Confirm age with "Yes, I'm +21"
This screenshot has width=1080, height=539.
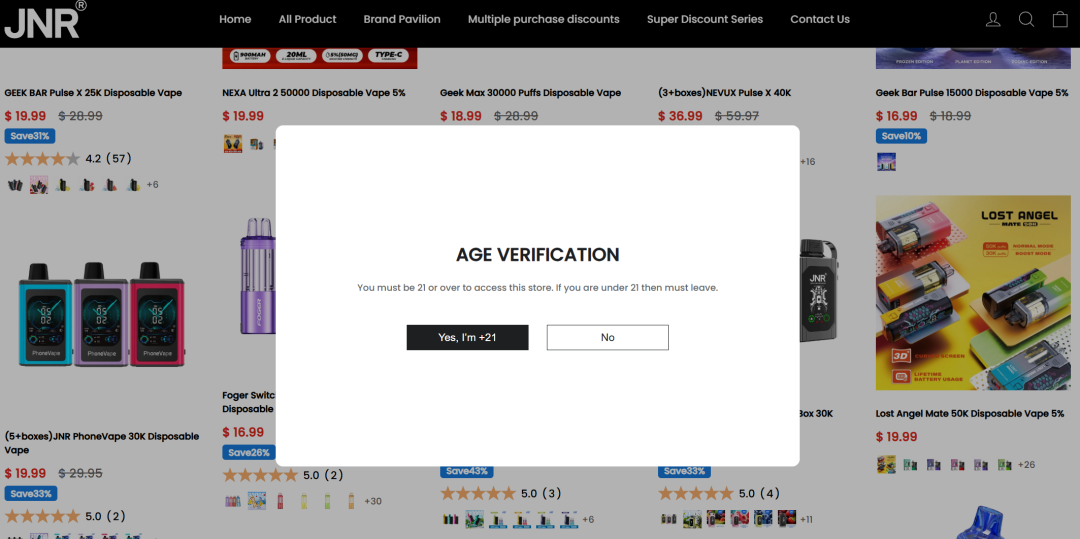click(467, 337)
